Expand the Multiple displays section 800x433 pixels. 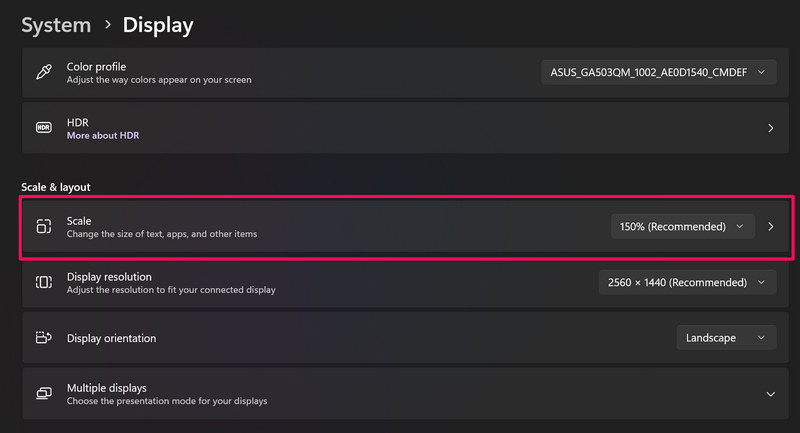[x=770, y=394]
